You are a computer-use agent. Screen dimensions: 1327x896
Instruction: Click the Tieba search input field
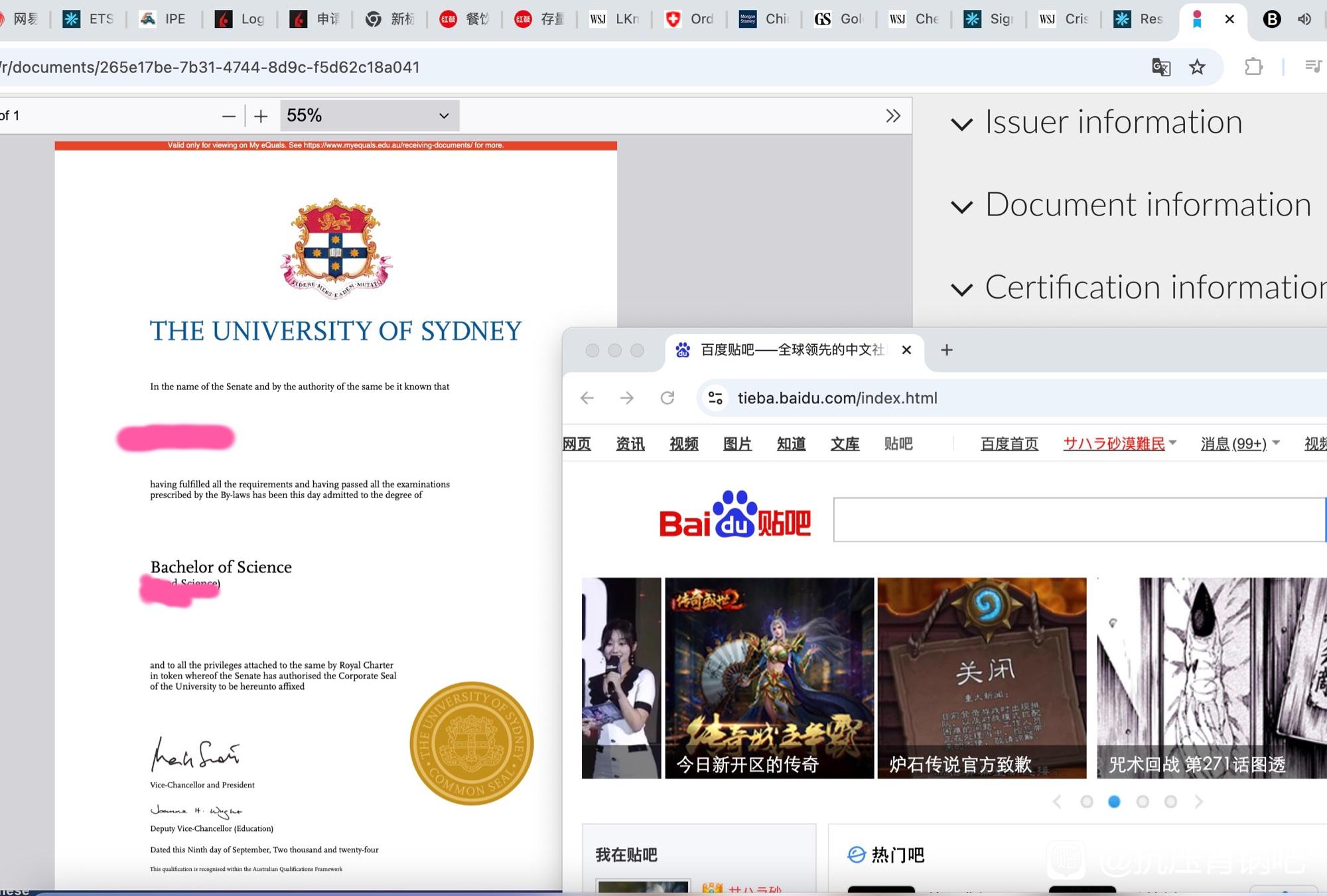(x=1080, y=519)
